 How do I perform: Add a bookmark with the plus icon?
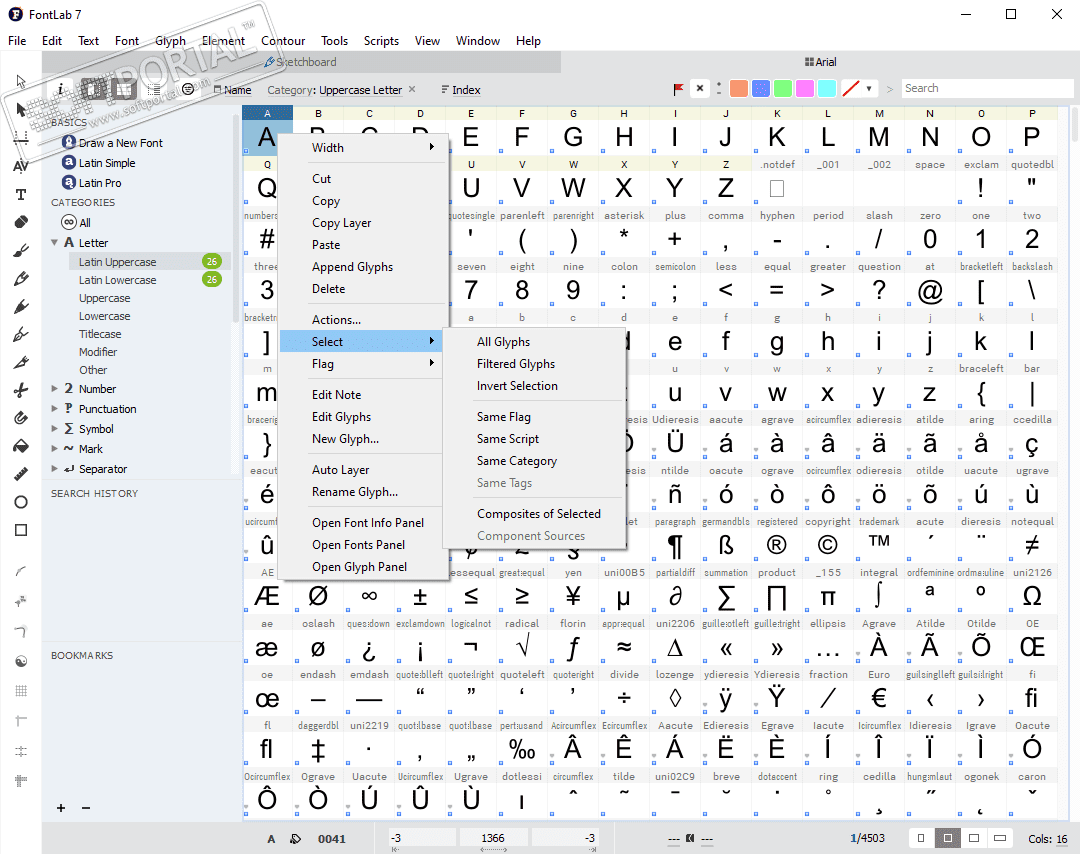61,808
